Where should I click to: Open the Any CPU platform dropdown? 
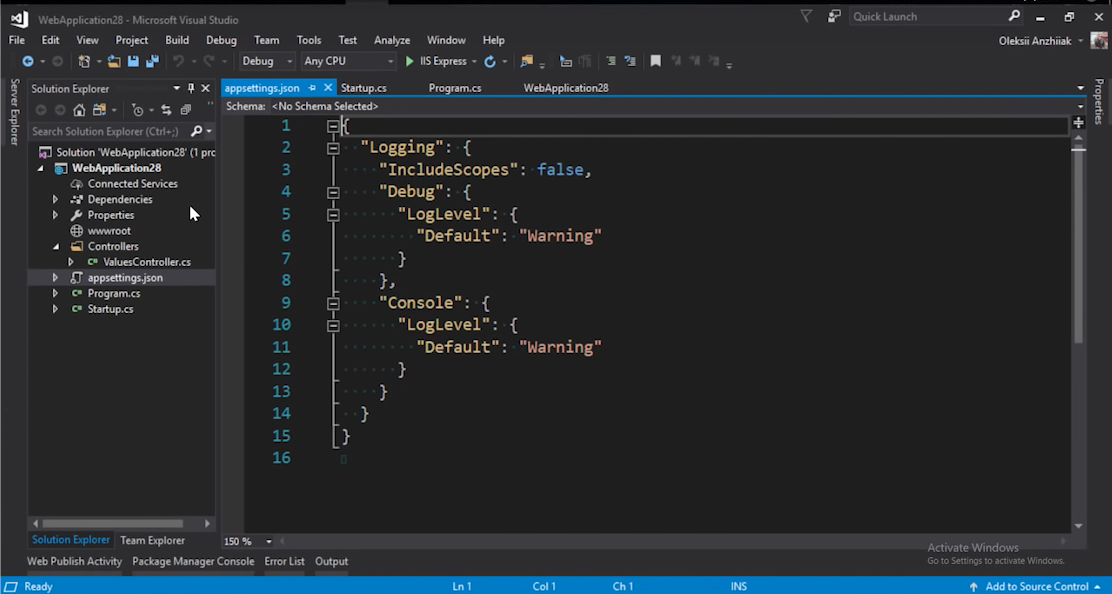(x=348, y=62)
